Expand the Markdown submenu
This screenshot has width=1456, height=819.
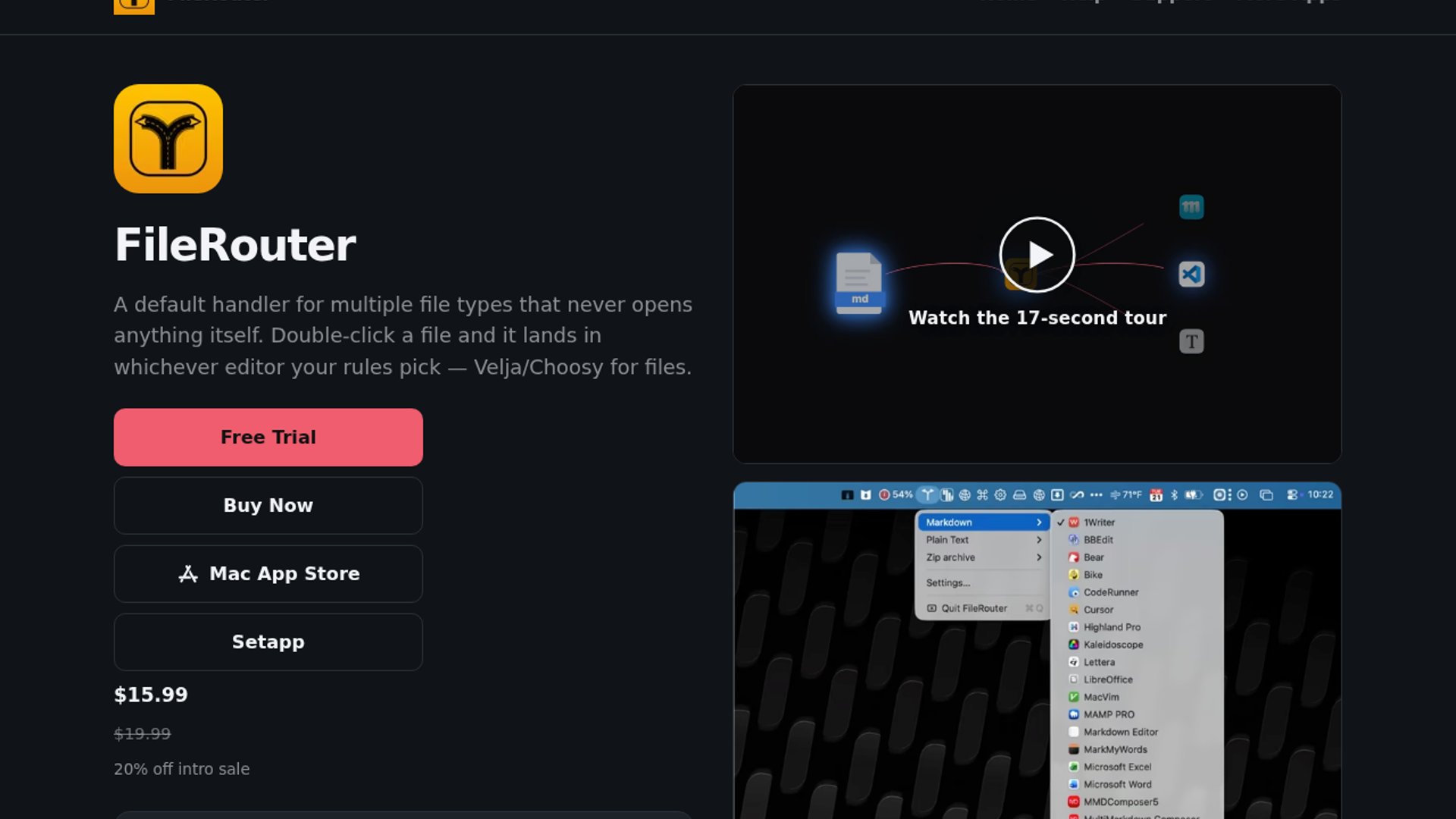[x=984, y=522]
